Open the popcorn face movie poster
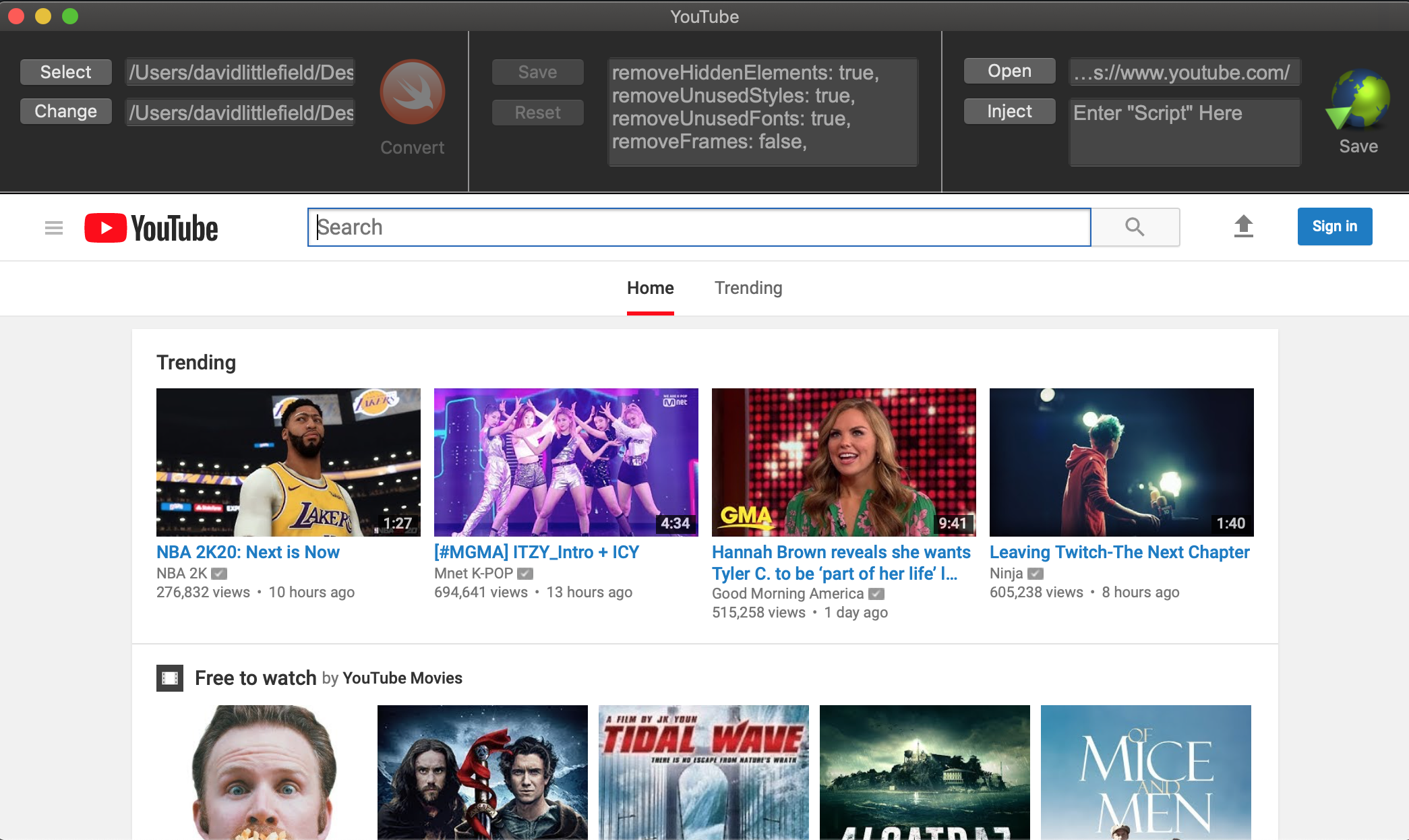The width and height of the screenshot is (1409, 840). click(262, 773)
